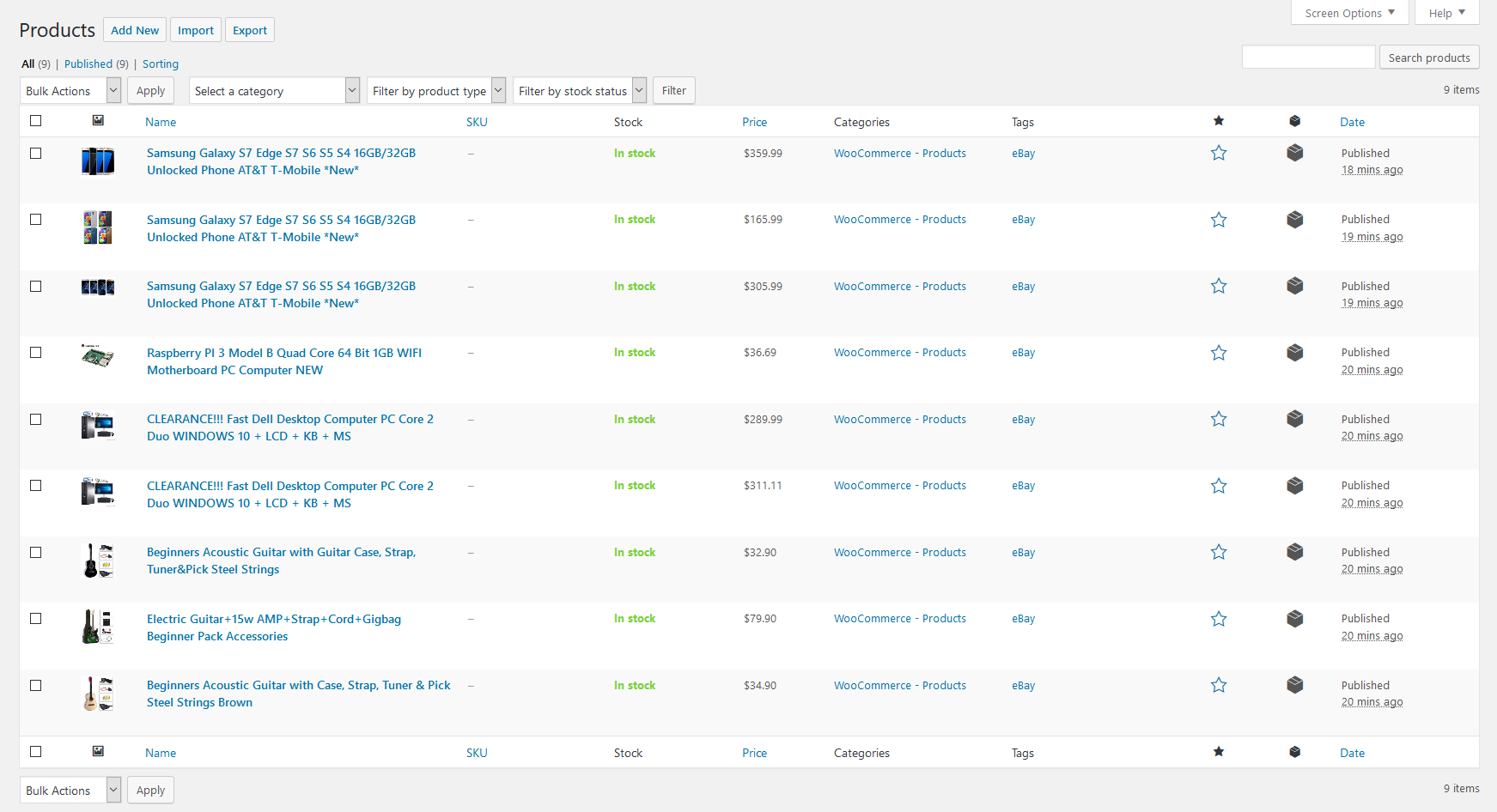This screenshot has width=1497, height=812.
Task: Click the Filter button
Action: point(674,90)
